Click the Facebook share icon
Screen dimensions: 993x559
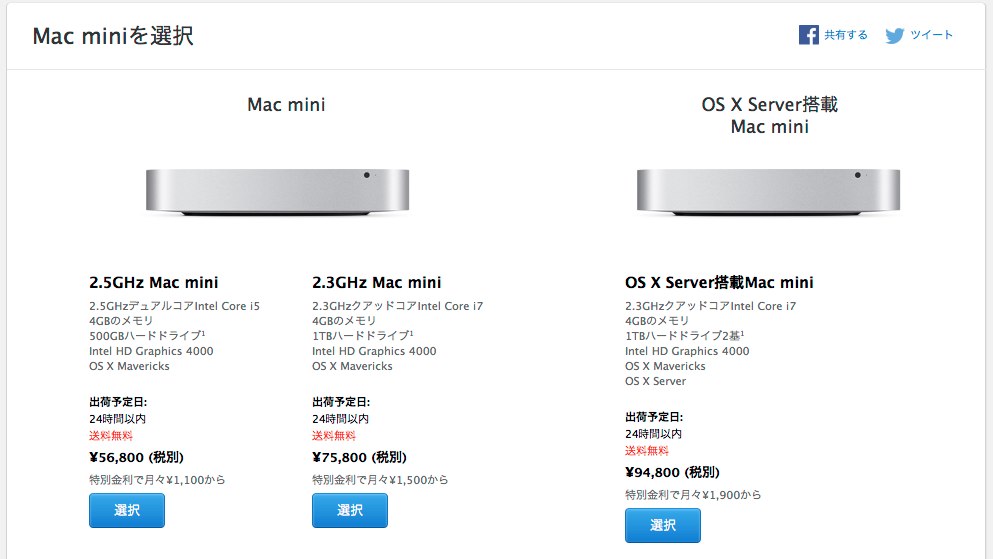tap(809, 35)
